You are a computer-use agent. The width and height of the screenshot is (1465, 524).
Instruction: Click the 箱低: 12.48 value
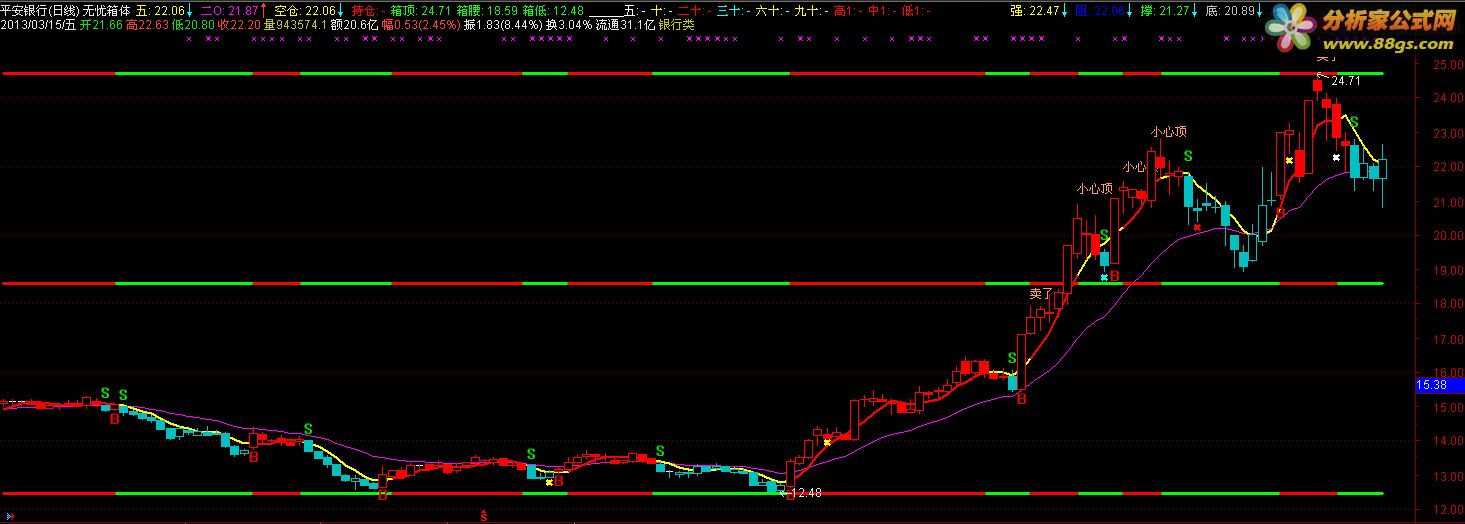pos(553,11)
